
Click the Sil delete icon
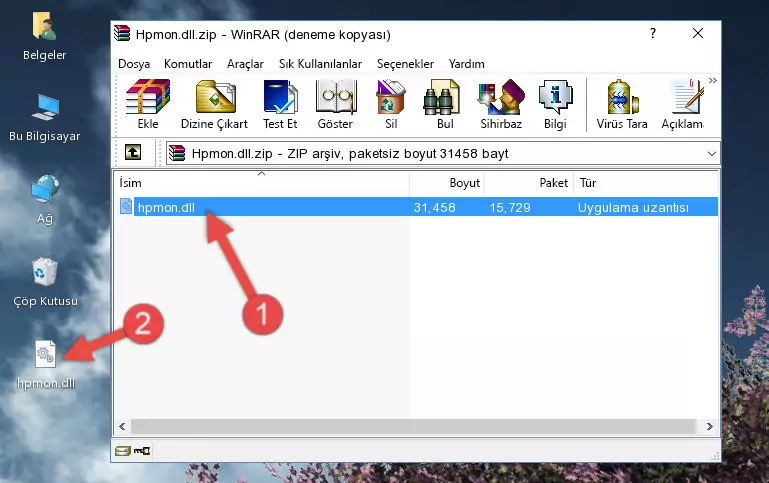pyautogui.click(x=391, y=104)
